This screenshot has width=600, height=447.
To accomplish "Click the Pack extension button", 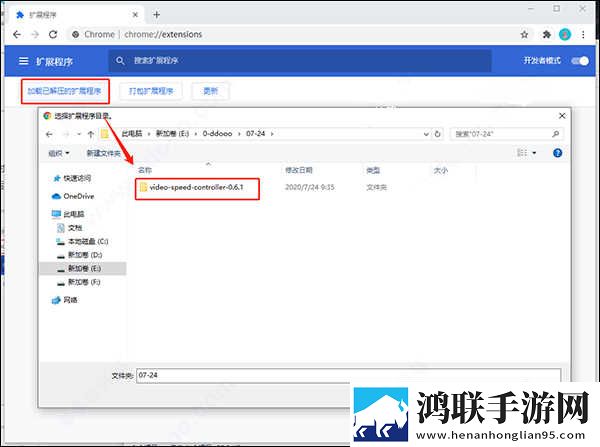I will (151, 91).
